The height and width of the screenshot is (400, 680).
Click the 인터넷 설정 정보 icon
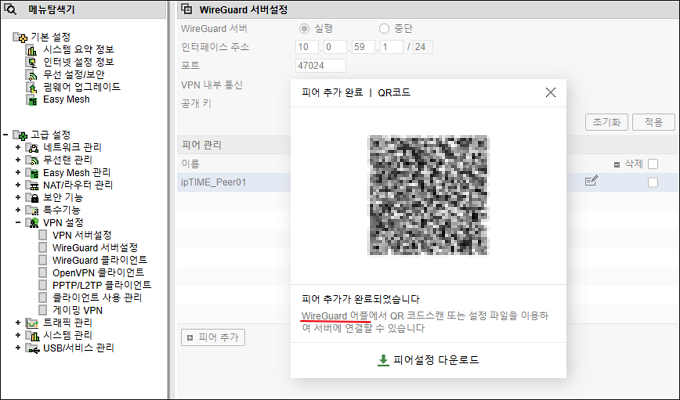pyautogui.click(x=32, y=63)
